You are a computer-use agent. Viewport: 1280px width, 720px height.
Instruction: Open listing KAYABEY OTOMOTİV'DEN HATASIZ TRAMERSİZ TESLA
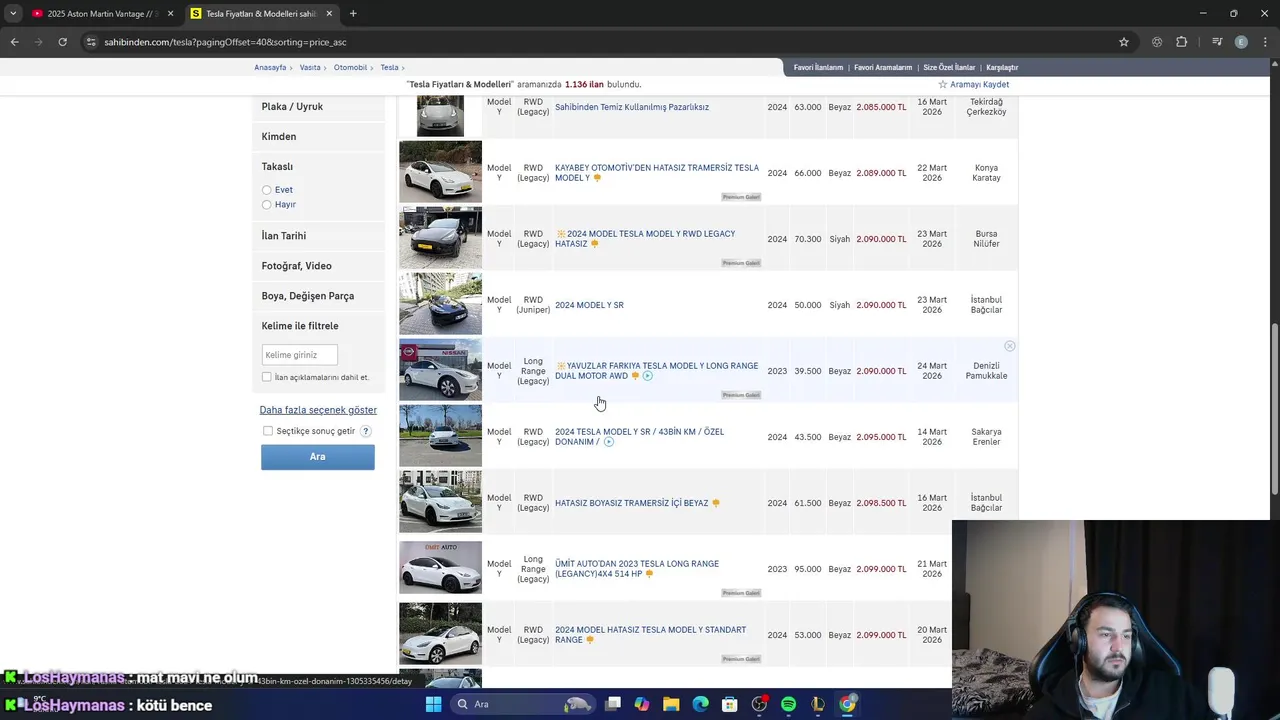tap(657, 173)
